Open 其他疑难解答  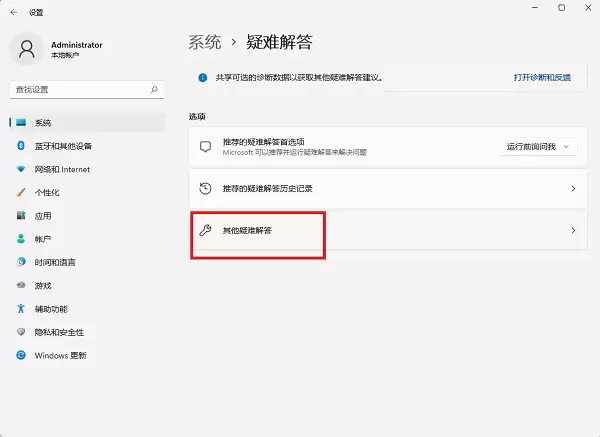388,230
